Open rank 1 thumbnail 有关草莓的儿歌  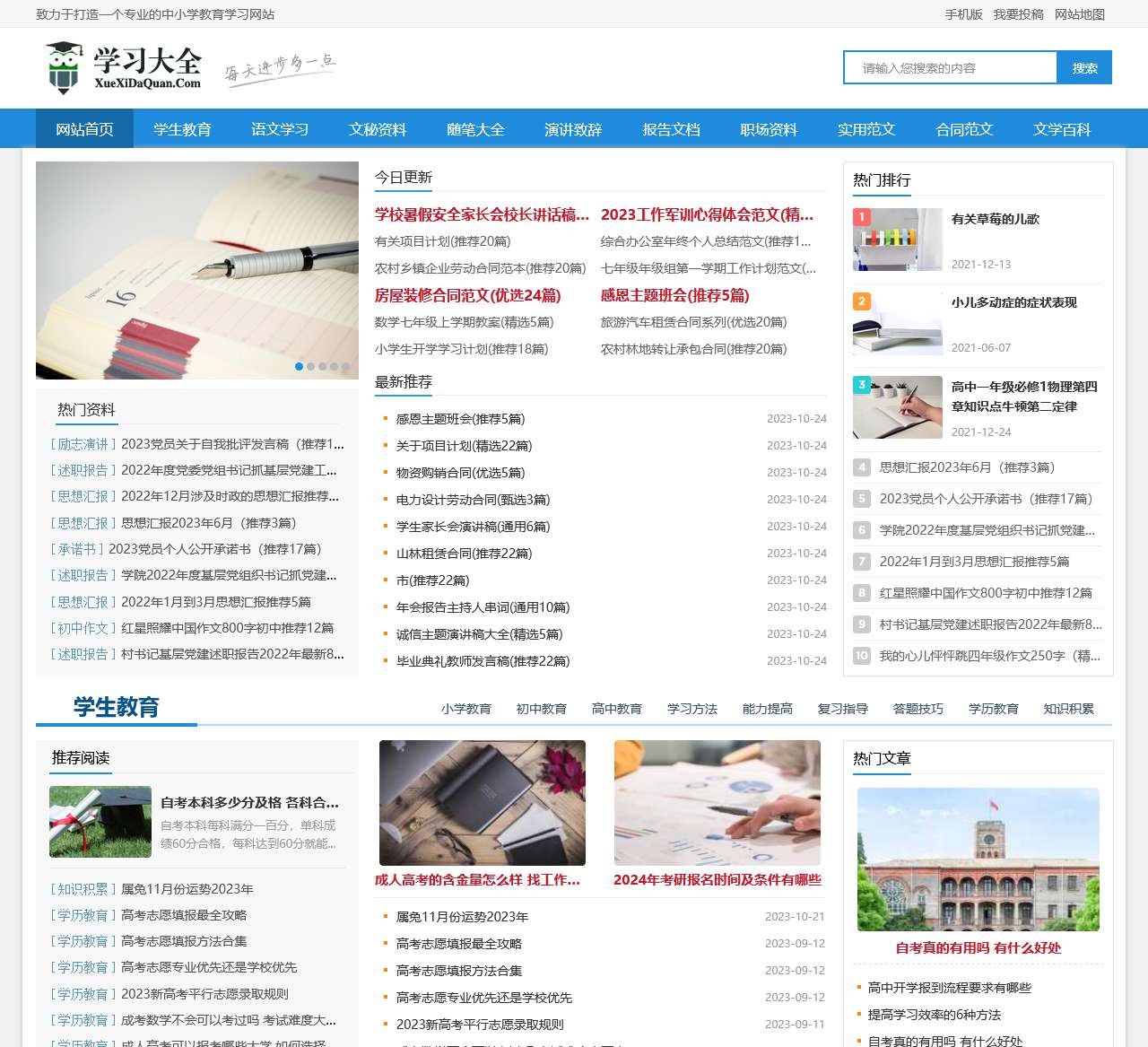pyautogui.click(x=898, y=240)
